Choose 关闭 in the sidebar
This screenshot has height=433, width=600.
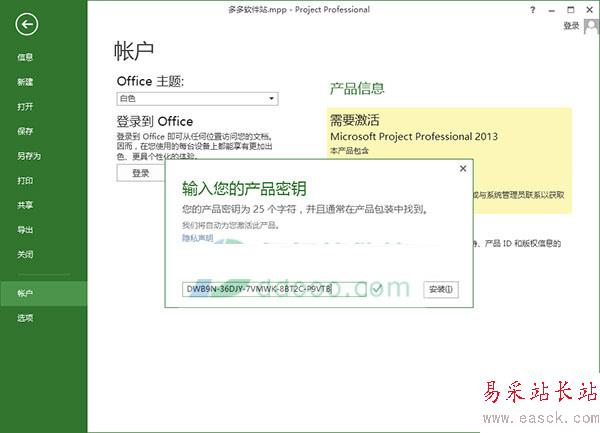(x=25, y=254)
